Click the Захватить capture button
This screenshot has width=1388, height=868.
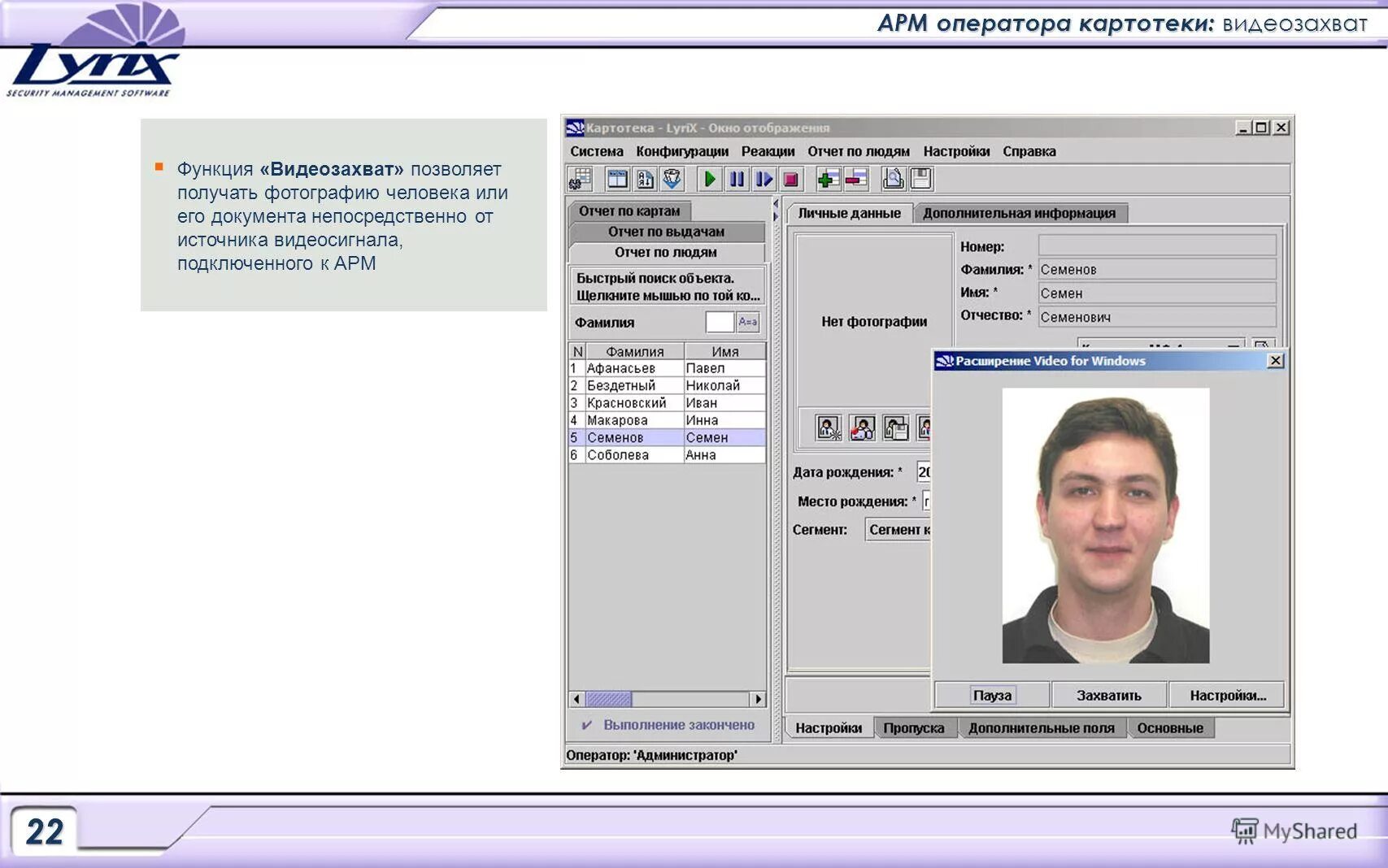(x=1109, y=695)
